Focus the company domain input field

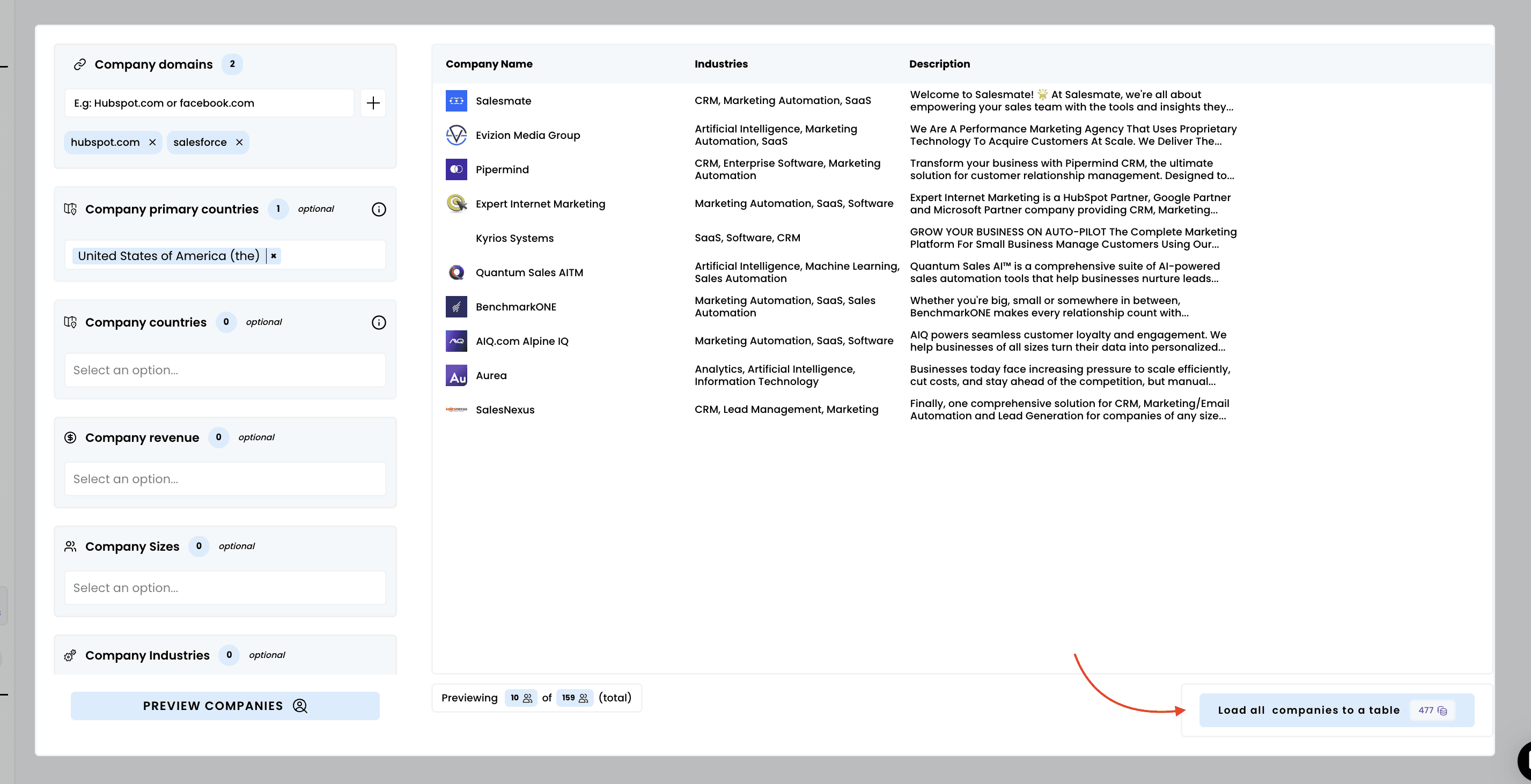click(x=209, y=103)
